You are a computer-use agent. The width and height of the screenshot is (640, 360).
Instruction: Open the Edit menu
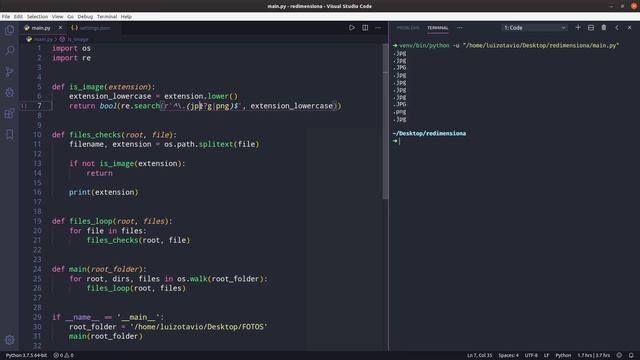click(x=18, y=17)
